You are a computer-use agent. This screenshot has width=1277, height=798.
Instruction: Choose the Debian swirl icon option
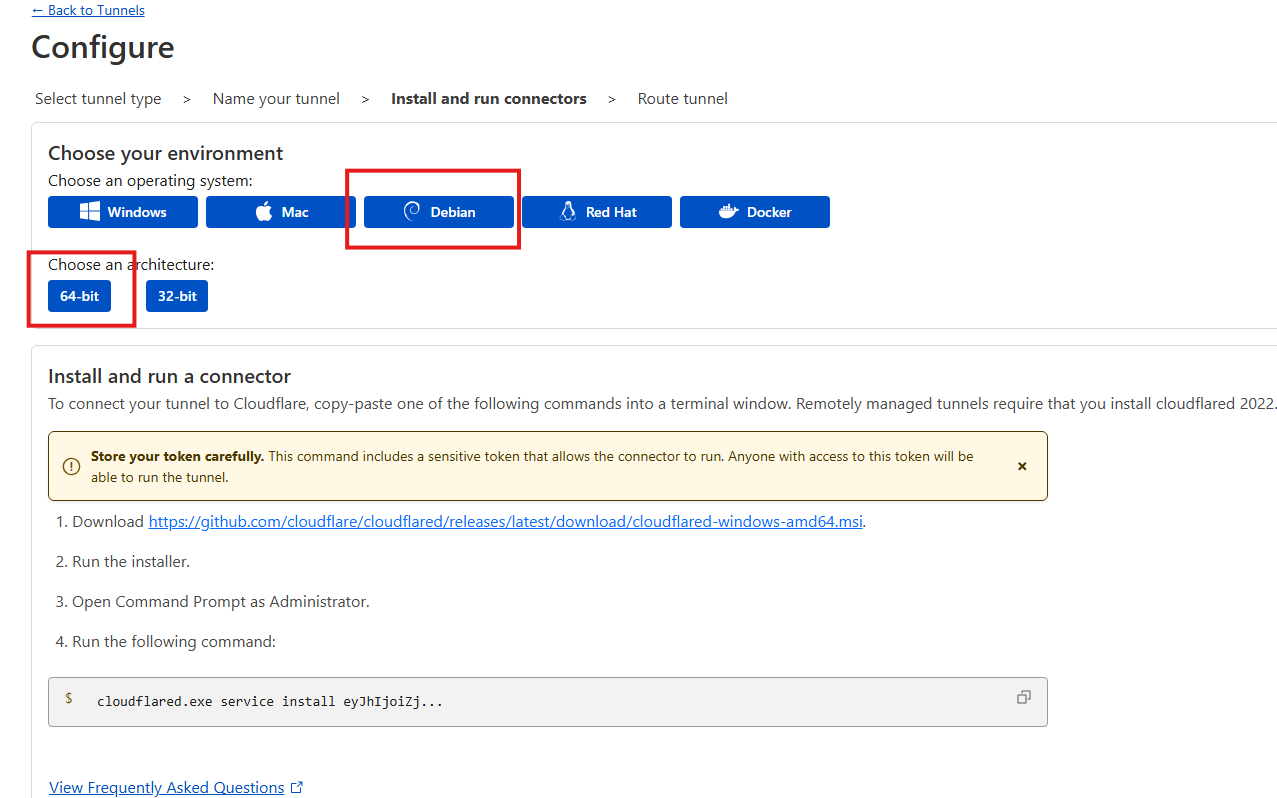[x=412, y=212]
